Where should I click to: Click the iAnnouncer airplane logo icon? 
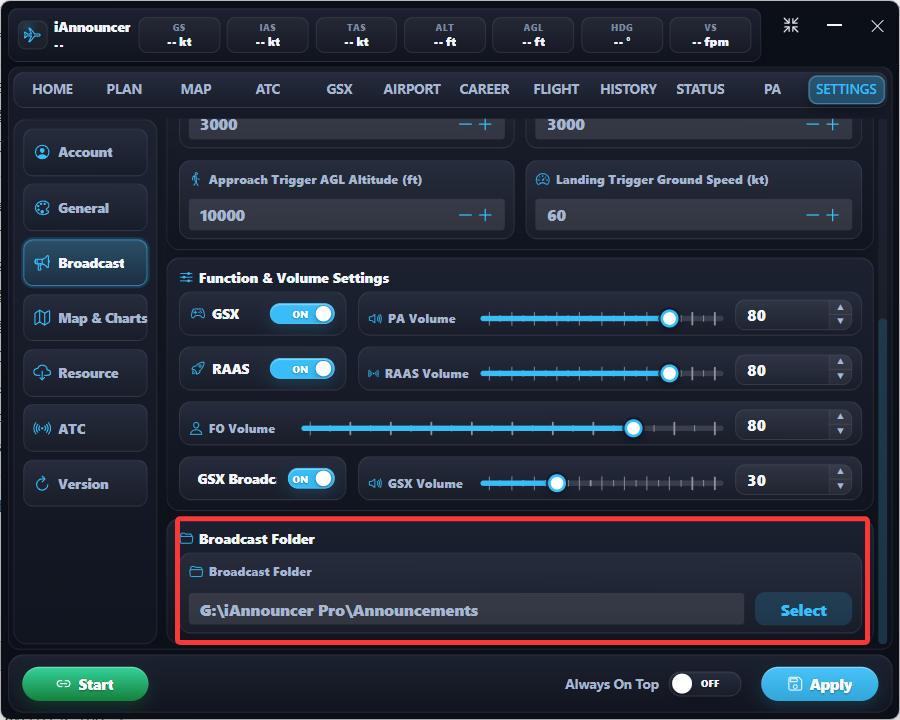(x=32, y=35)
